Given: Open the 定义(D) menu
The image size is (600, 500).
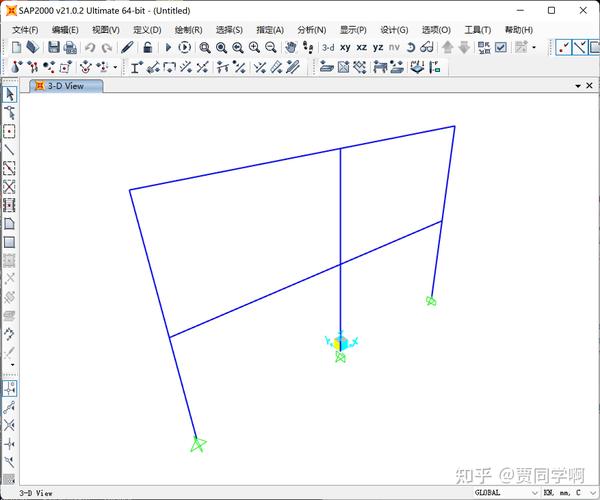Looking at the screenshot, I should [147, 30].
